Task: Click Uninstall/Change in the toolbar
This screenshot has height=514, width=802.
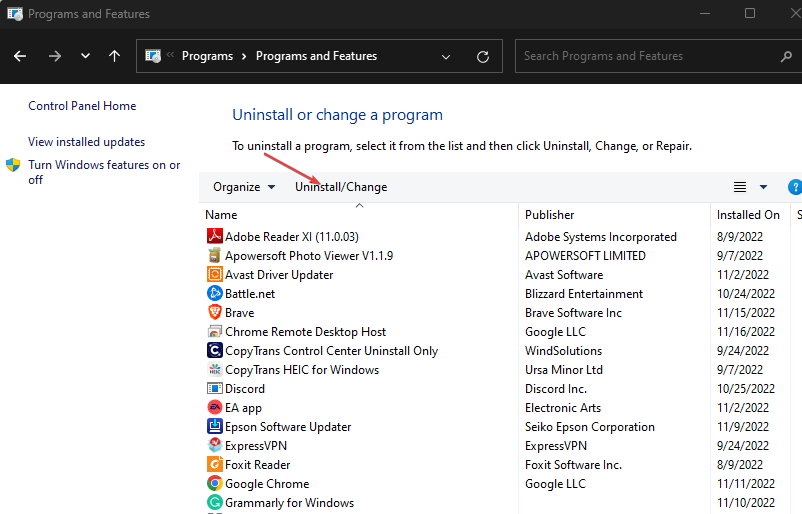Action: pyautogui.click(x=341, y=187)
